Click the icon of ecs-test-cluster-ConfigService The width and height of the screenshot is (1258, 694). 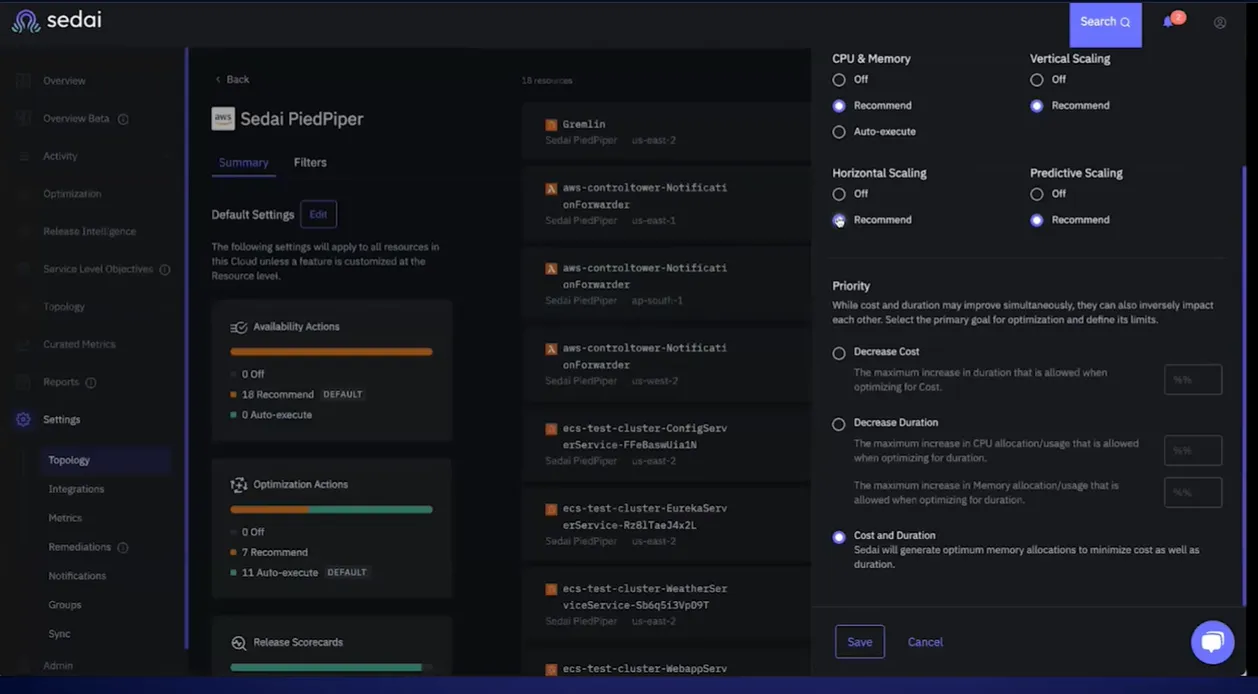coord(551,429)
